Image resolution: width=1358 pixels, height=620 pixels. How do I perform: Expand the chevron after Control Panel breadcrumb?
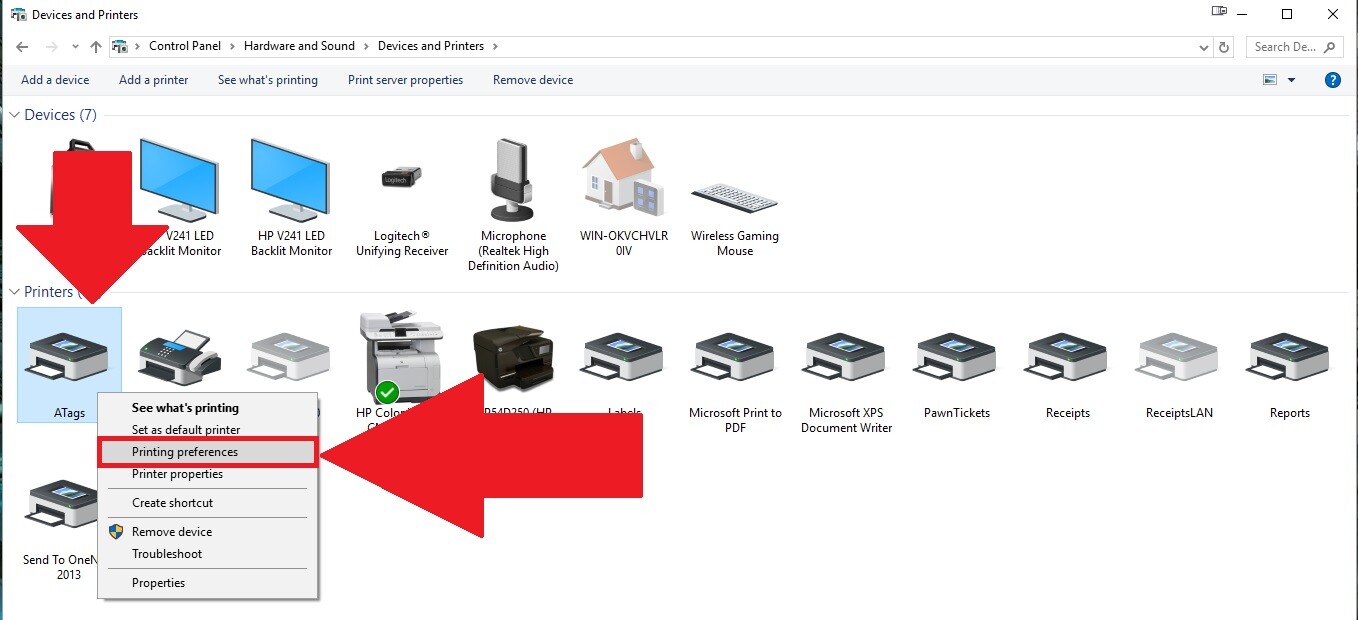click(x=232, y=46)
